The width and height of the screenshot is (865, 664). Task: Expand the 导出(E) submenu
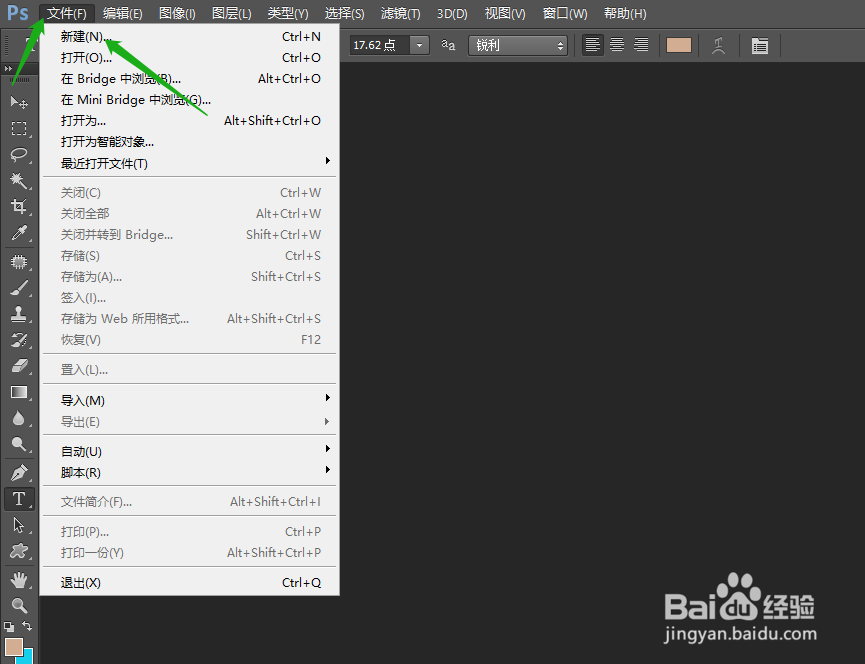click(x=189, y=422)
